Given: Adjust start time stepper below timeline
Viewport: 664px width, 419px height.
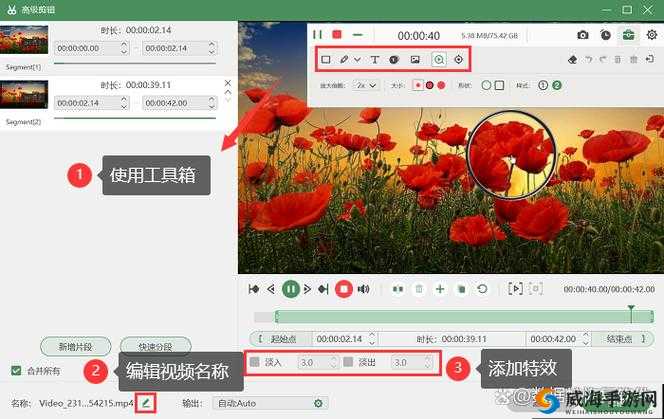Looking at the screenshot, I should 372,339.
